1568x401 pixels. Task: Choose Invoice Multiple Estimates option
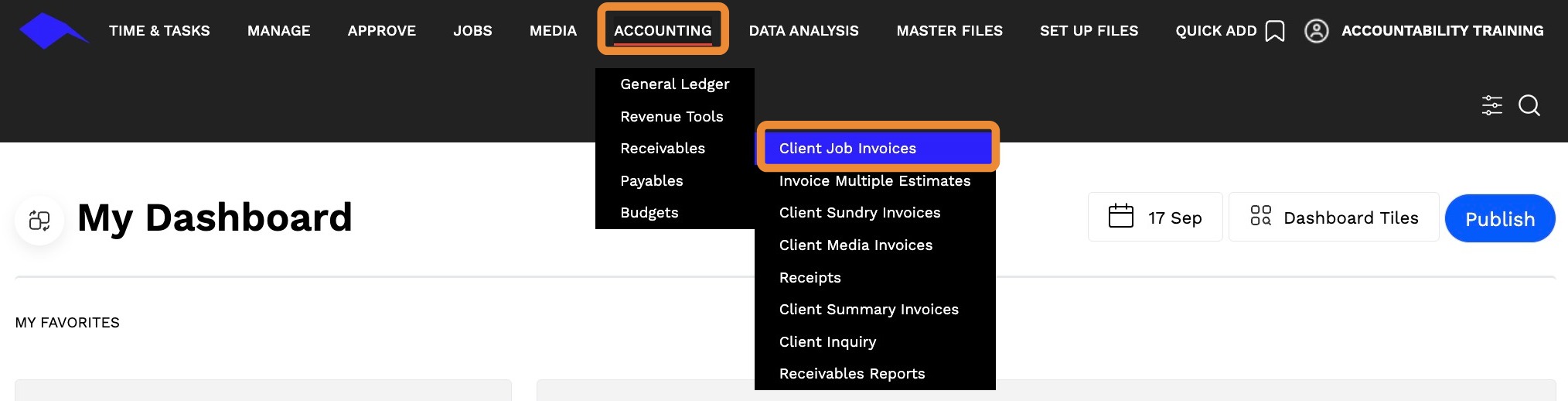pyautogui.click(x=874, y=181)
